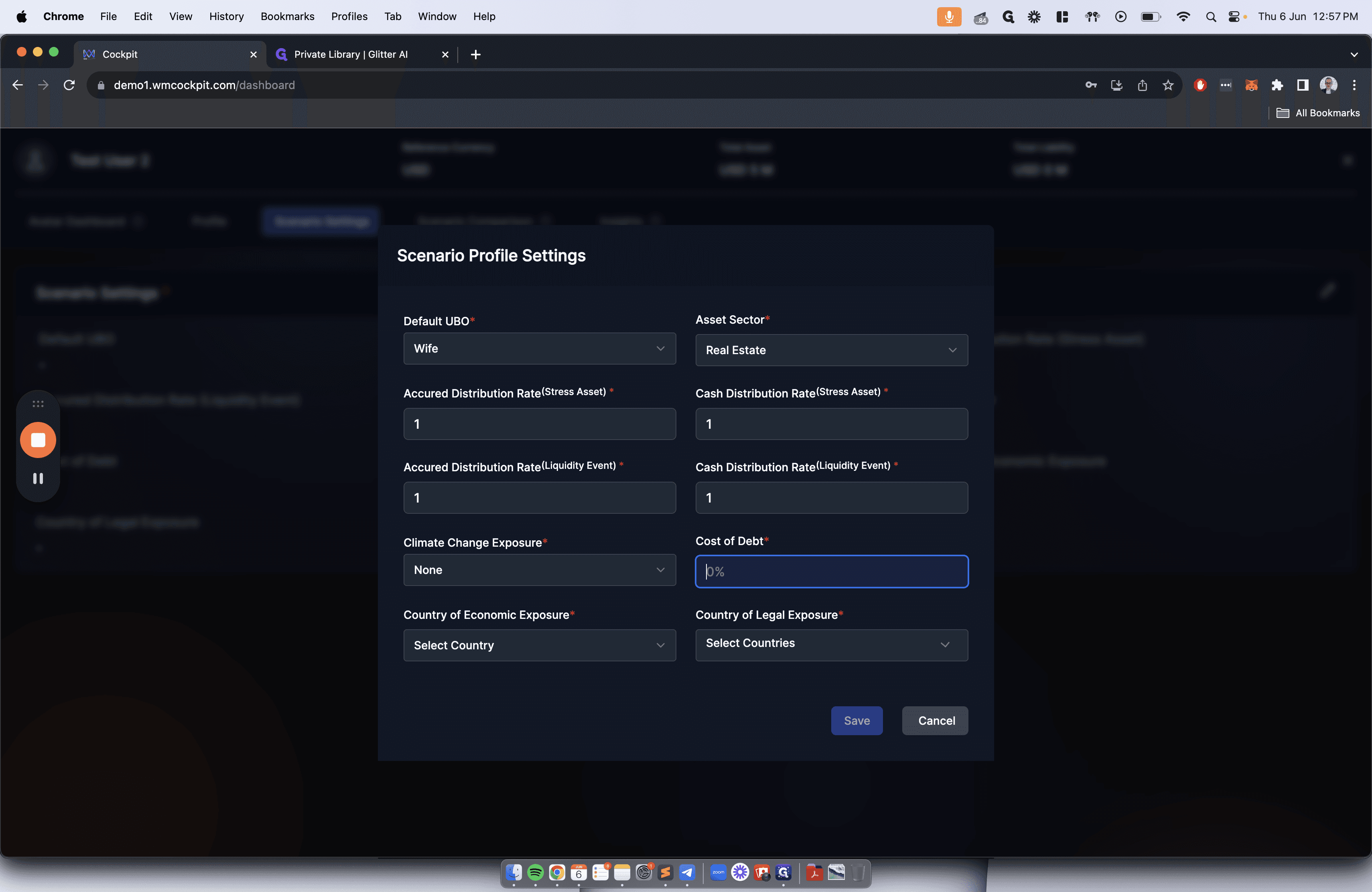Click into the Cost of Debt field

[831, 572]
